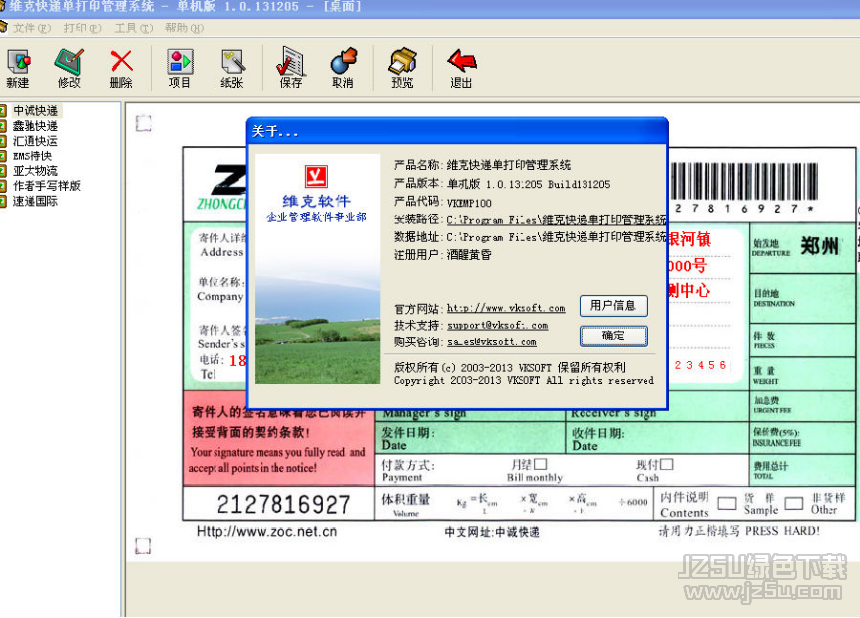
Task: Open 预览 (Print Preview) printer icon
Action: point(402,68)
